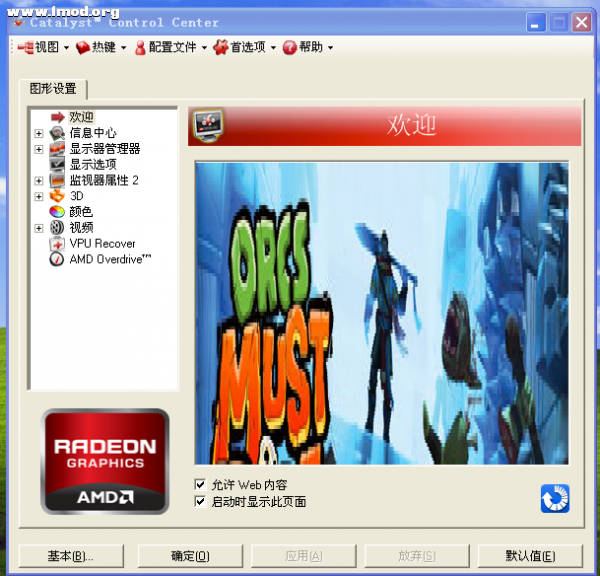The width and height of the screenshot is (600, 576).
Task: Click the 配置文件 profile person icon
Action: [x=140, y=48]
